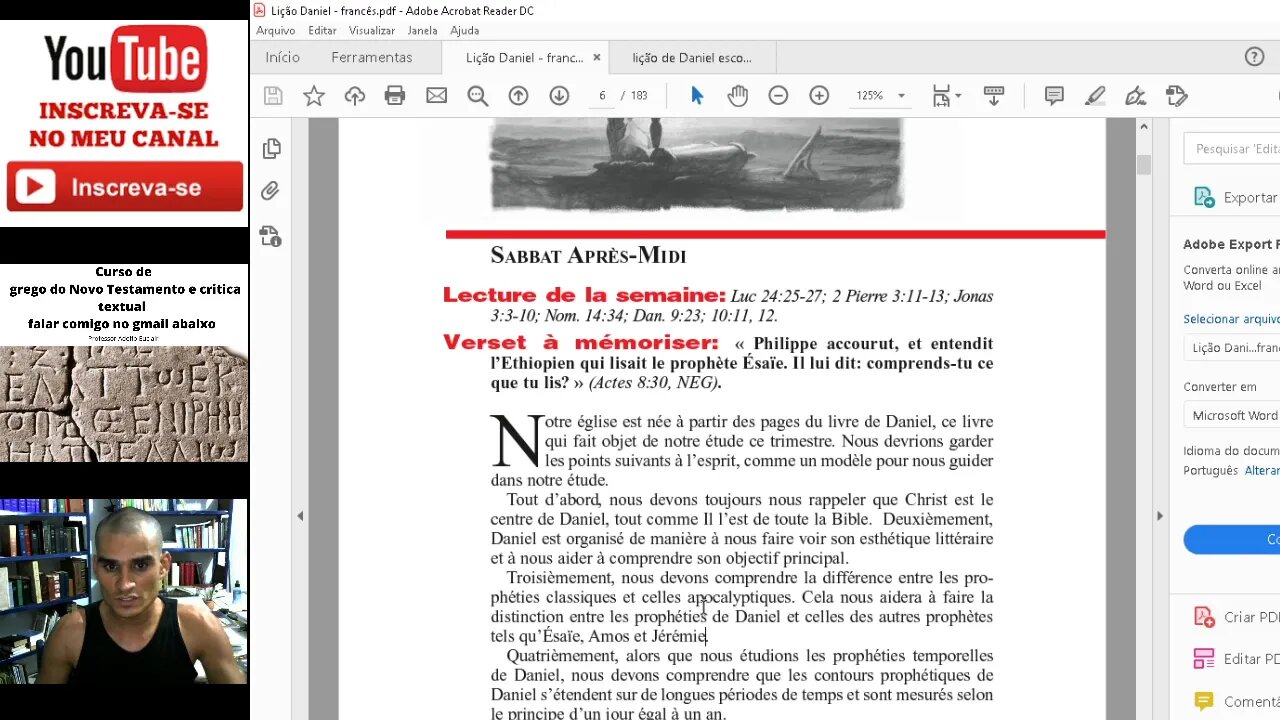
Task: Click the Editar PDF tool icon
Action: (x=1204, y=659)
